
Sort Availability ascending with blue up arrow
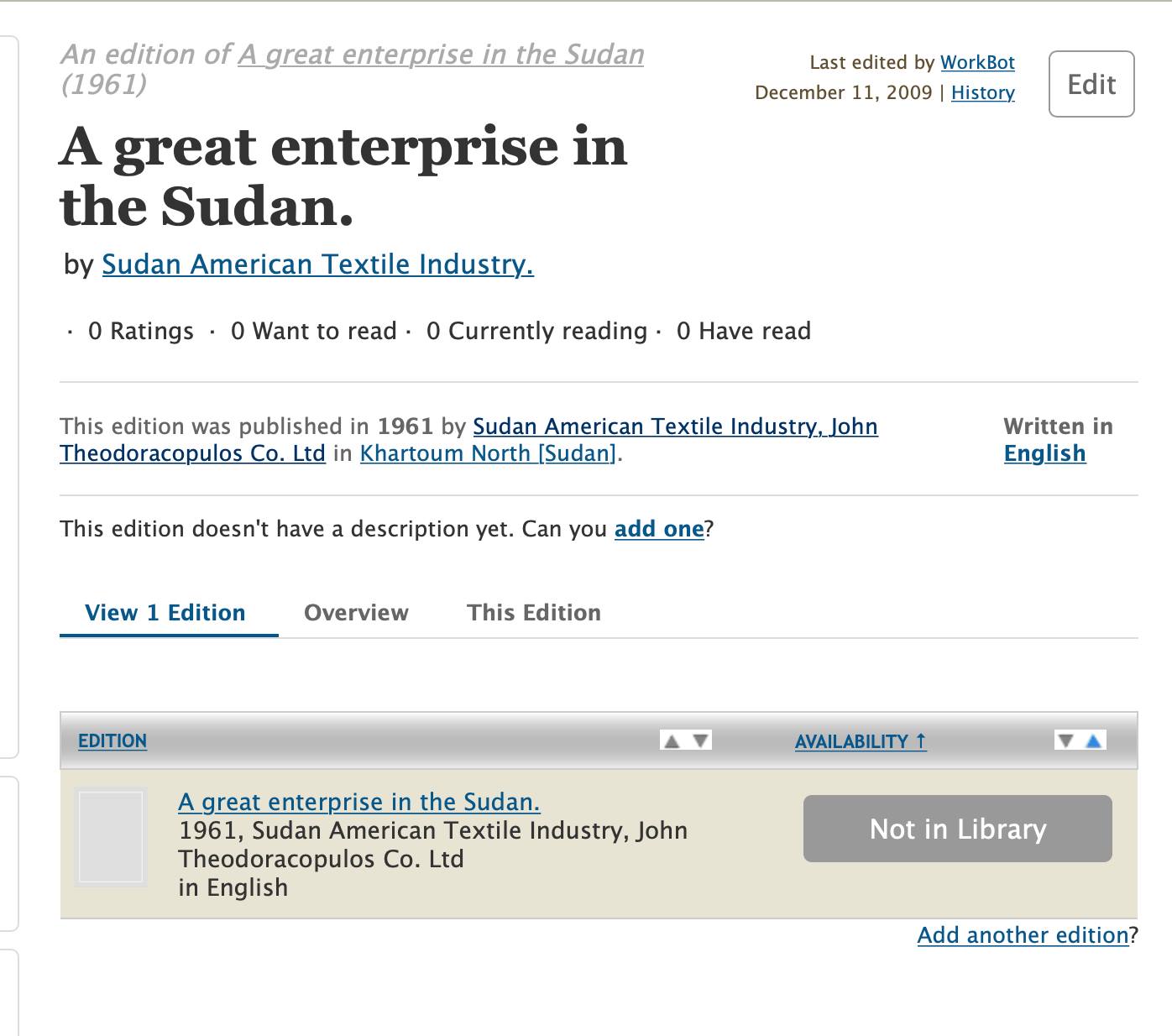pos(1093,740)
